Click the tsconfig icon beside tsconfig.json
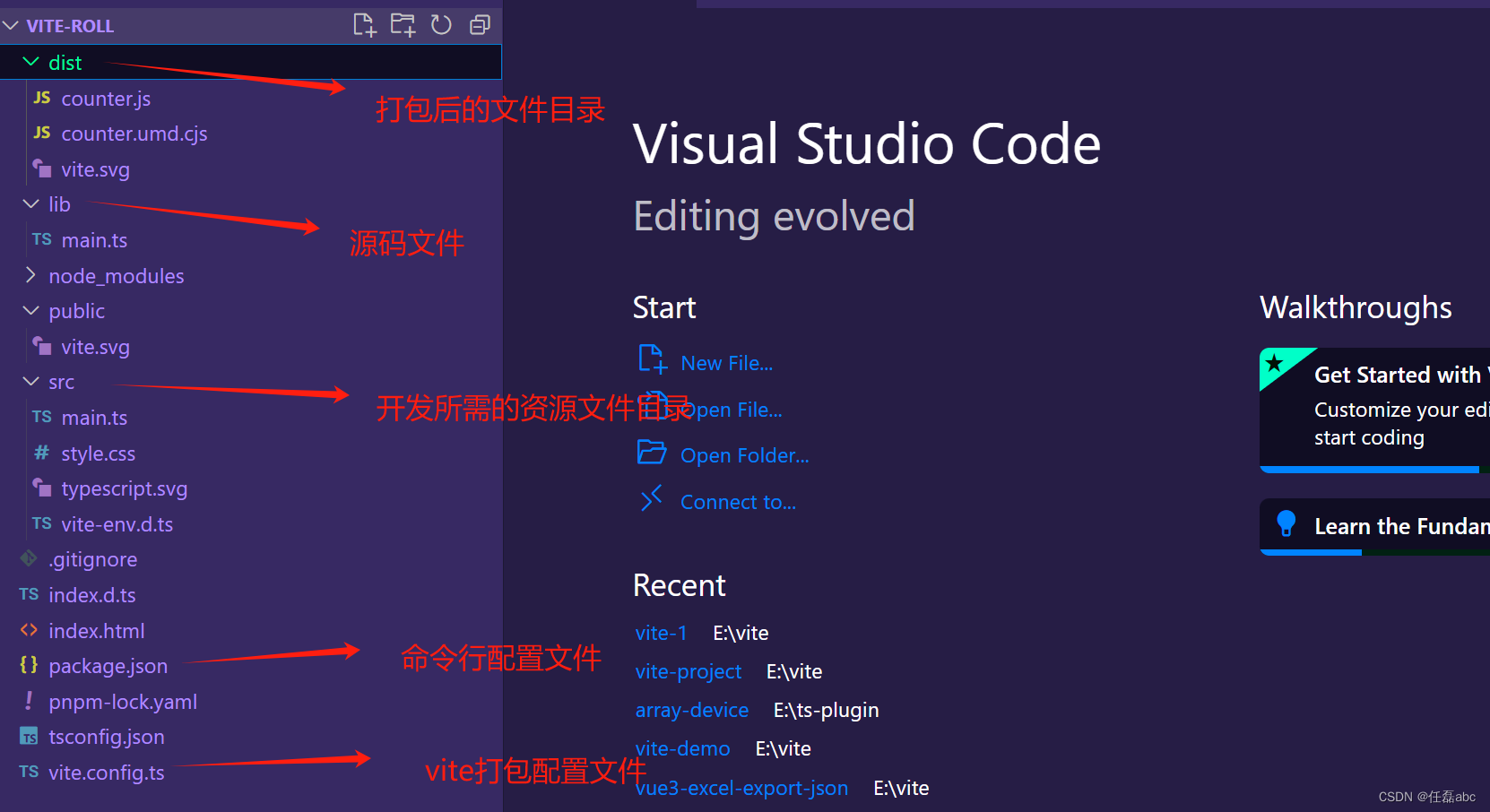Viewport: 1490px width, 812px height. (29, 737)
